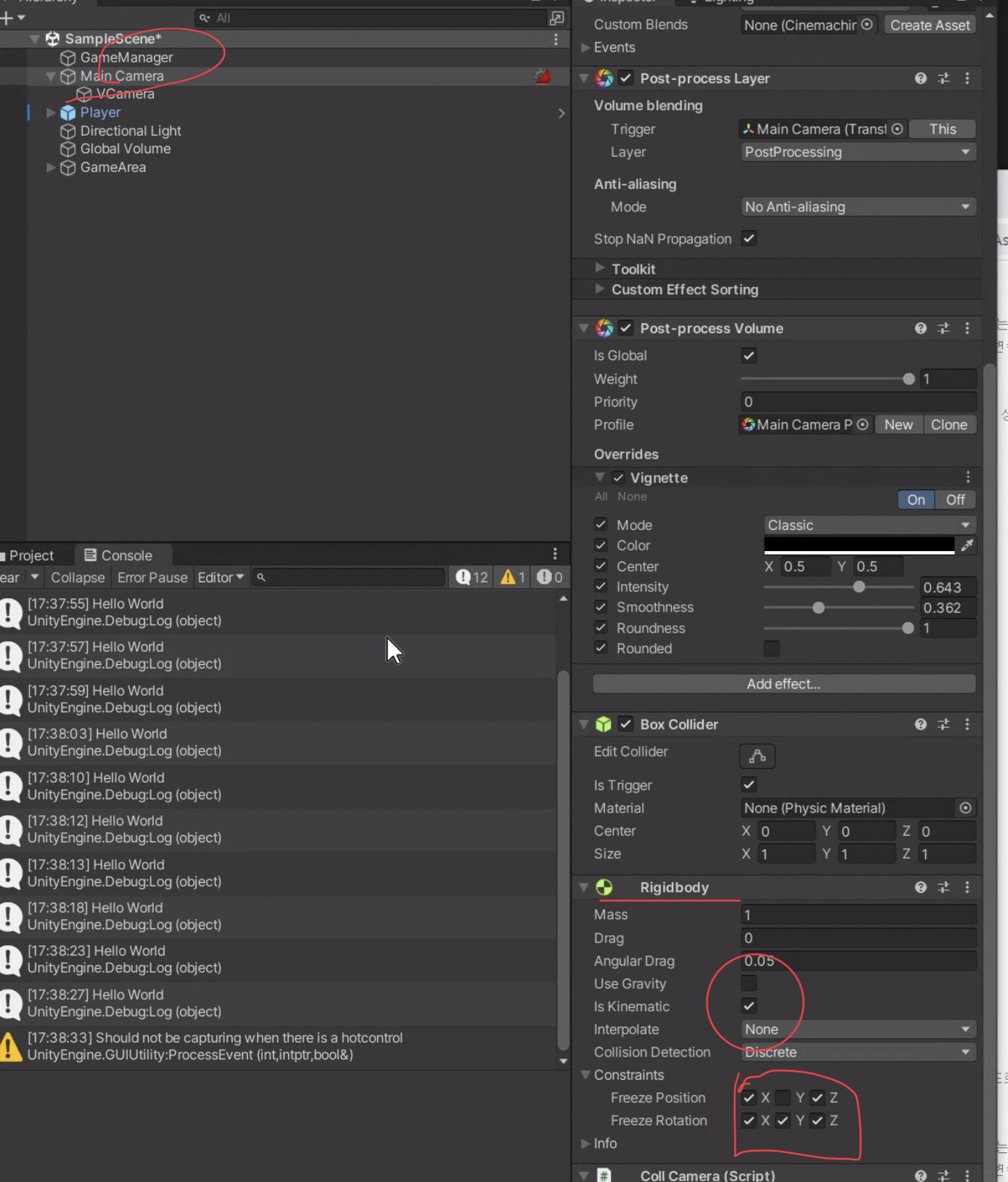Click the Edit Collider icon button

pyautogui.click(x=757, y=756)
